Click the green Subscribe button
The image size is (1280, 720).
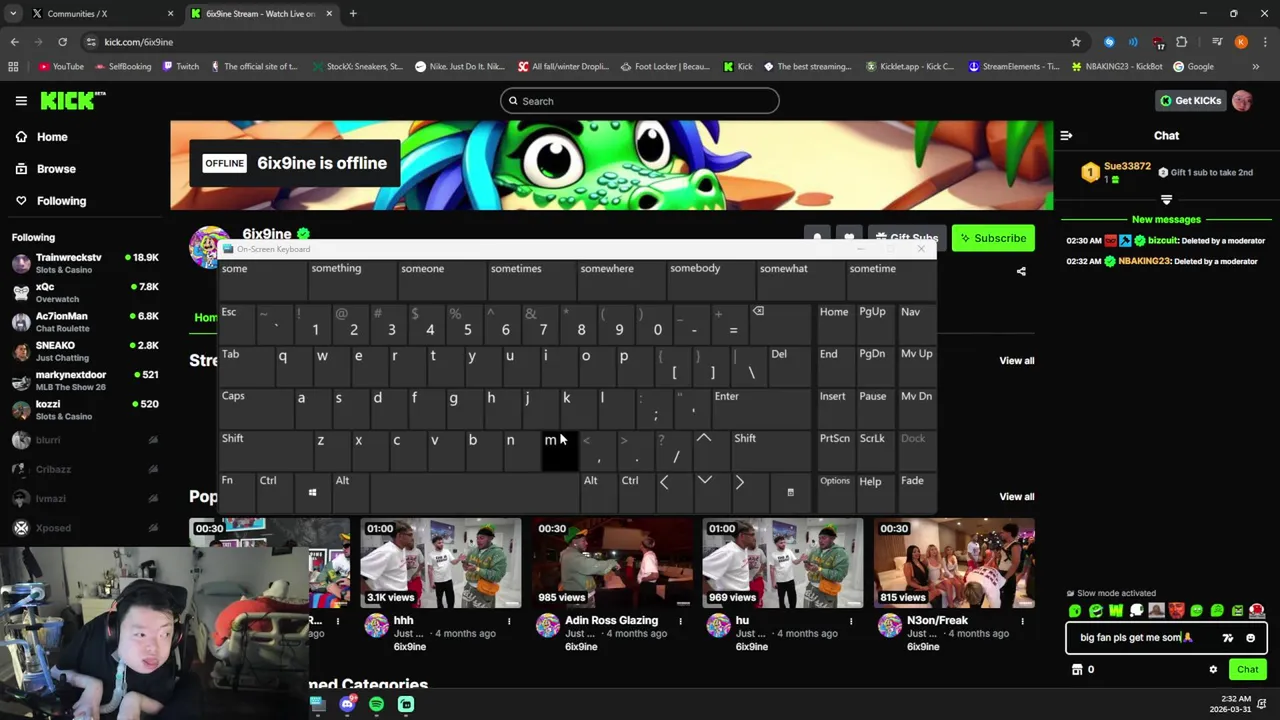[x=993, y=239]
